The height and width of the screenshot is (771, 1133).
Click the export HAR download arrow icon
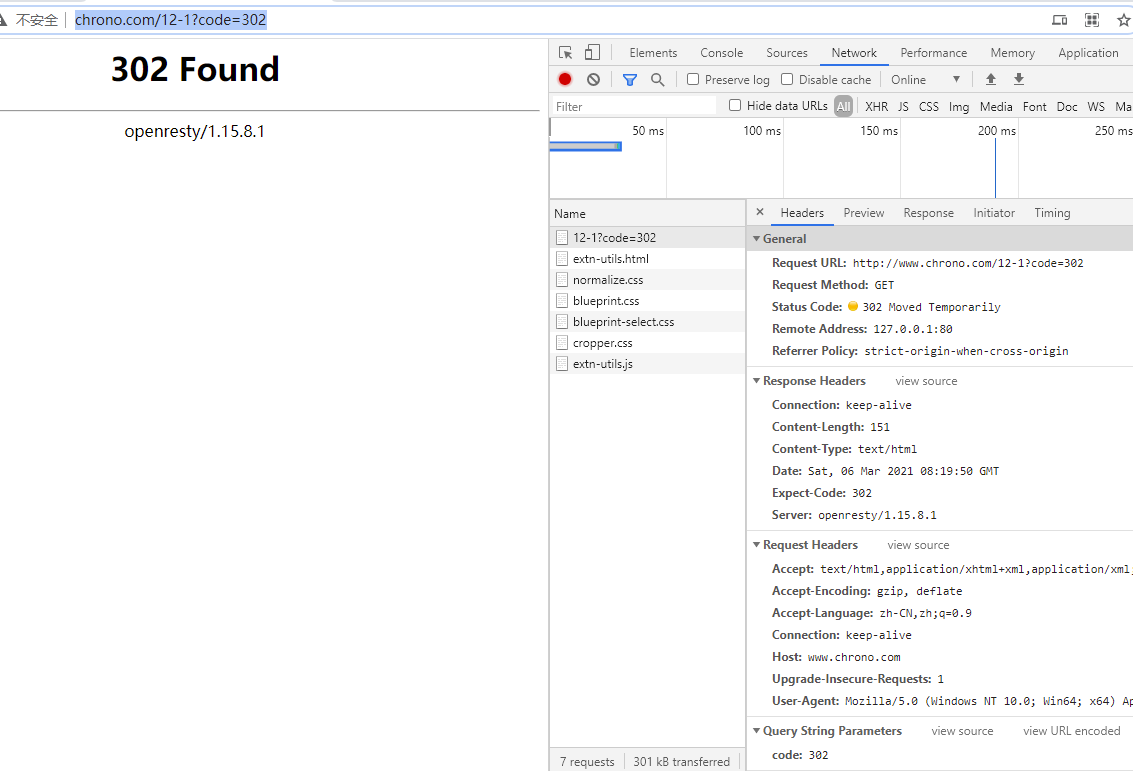point(1019,80)
